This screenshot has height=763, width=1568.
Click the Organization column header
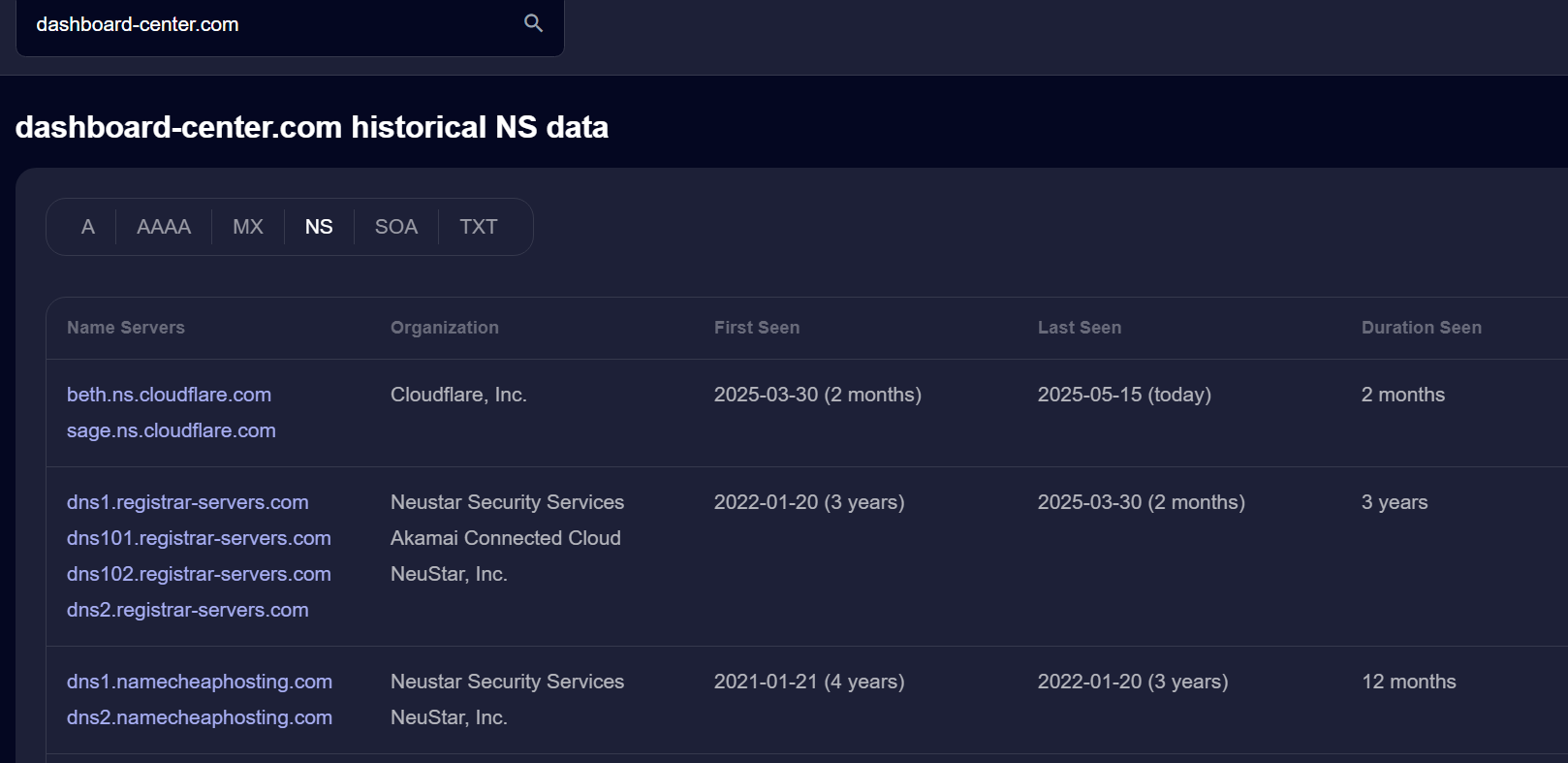(445, 328)
